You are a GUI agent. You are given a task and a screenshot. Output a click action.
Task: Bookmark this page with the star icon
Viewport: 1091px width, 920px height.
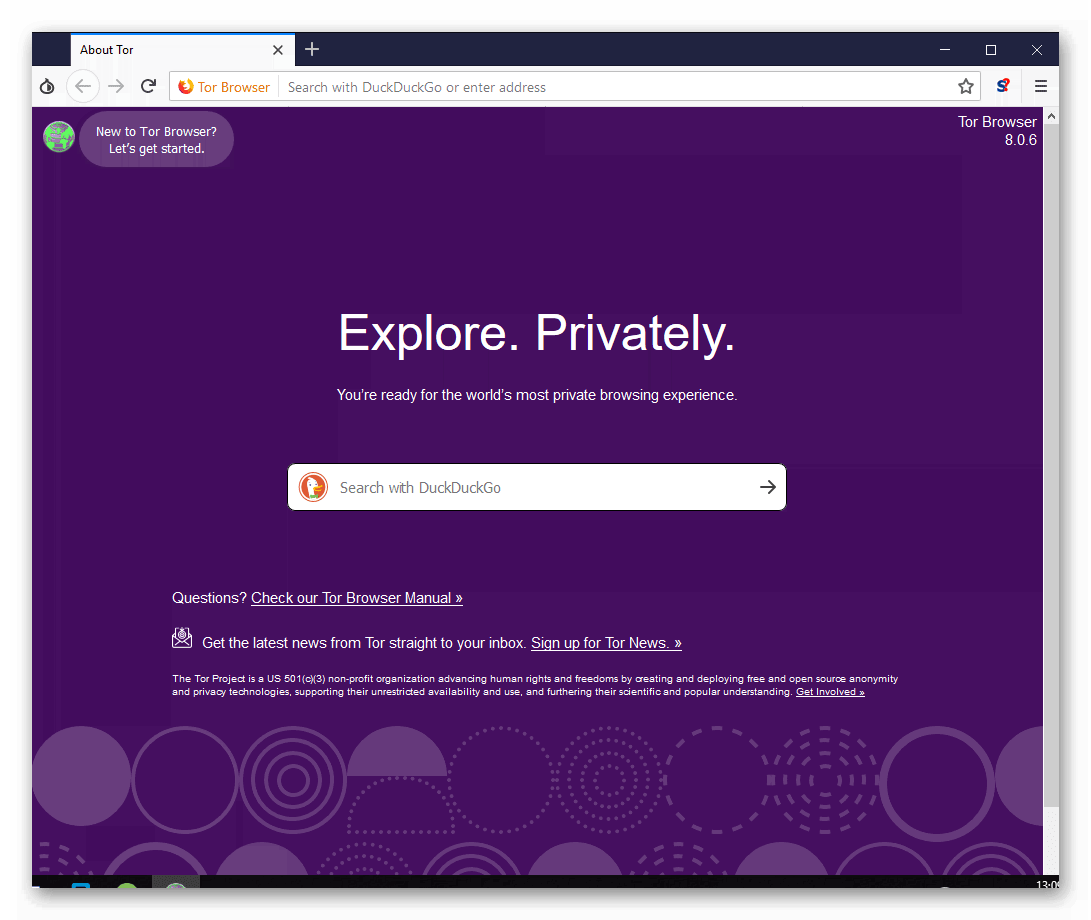(966, 86)
